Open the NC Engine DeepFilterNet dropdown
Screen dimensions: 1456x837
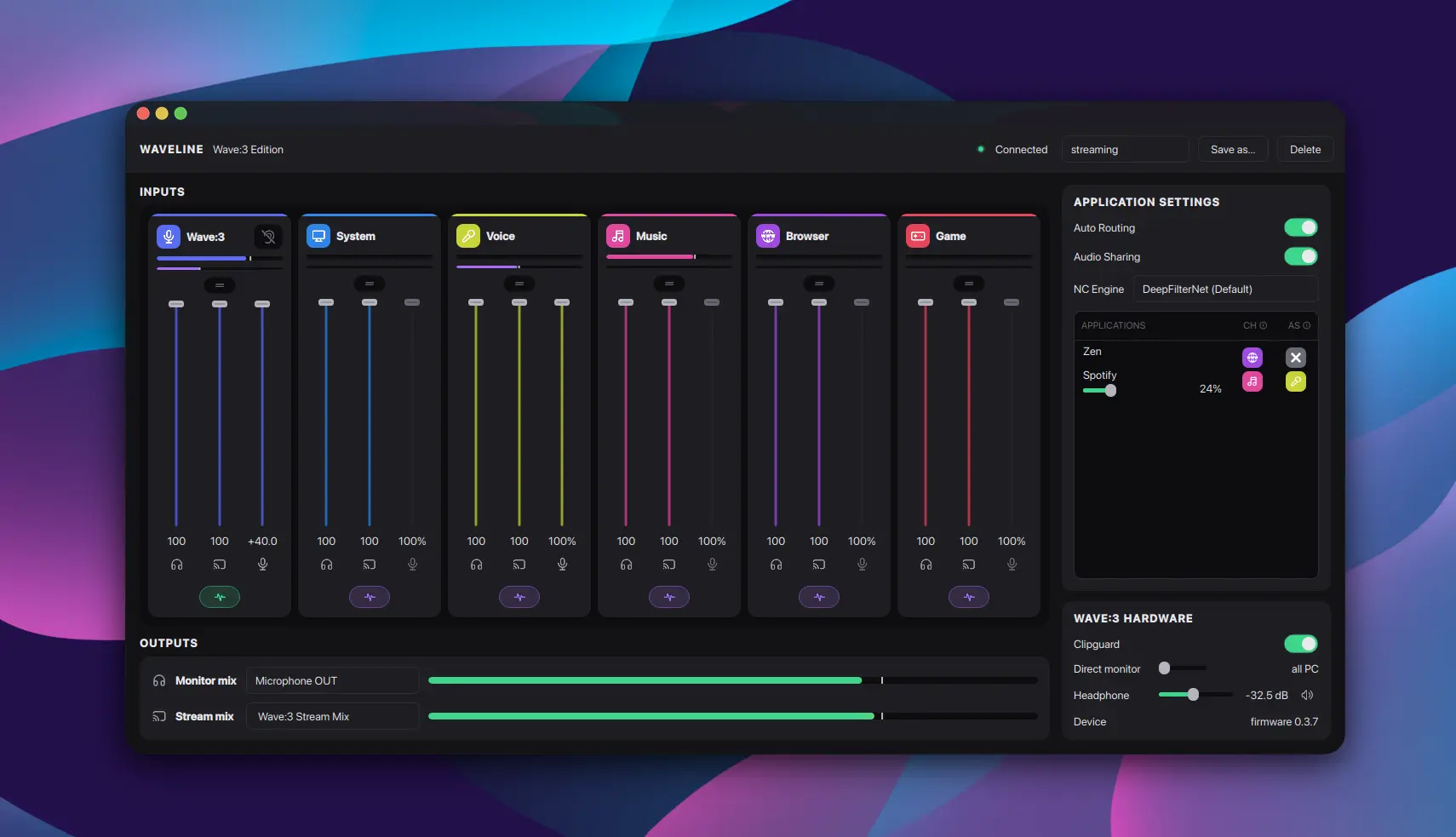(1226, 289)
